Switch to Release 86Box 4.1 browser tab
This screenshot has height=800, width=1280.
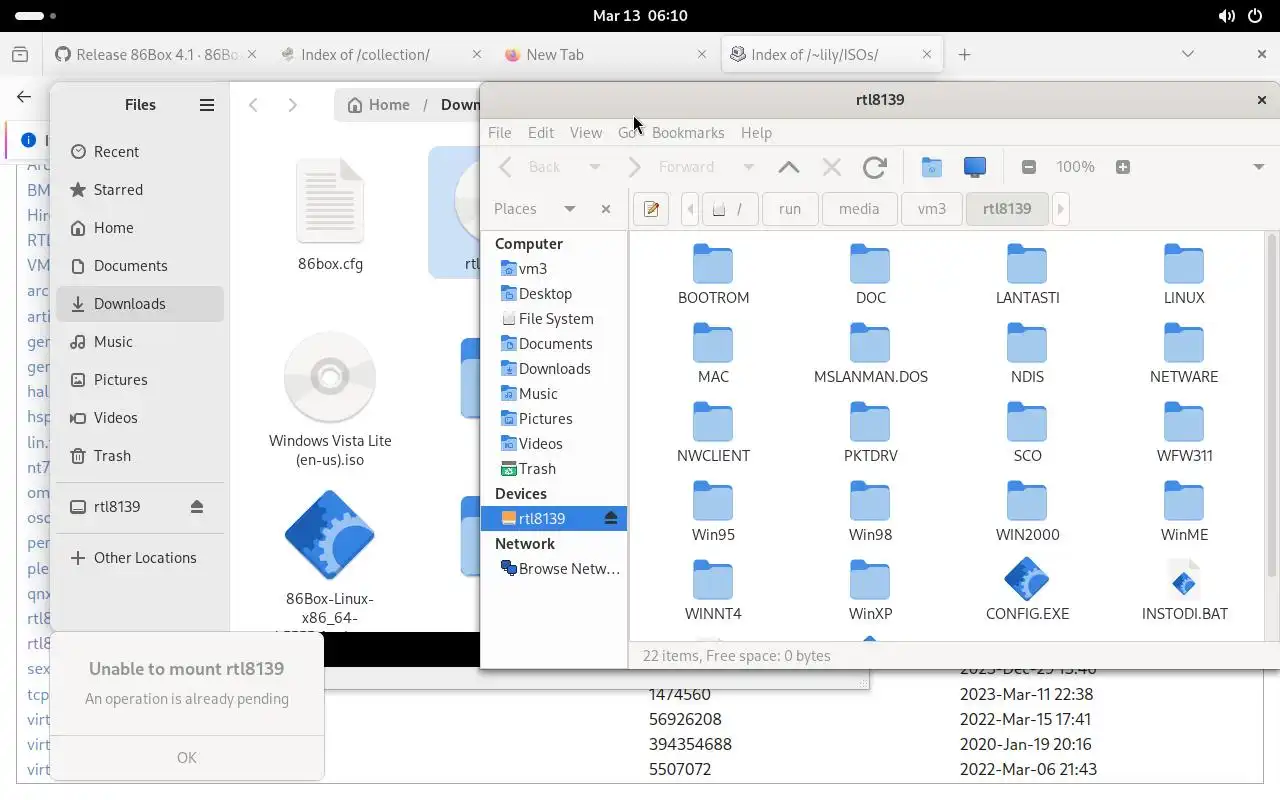155,54
